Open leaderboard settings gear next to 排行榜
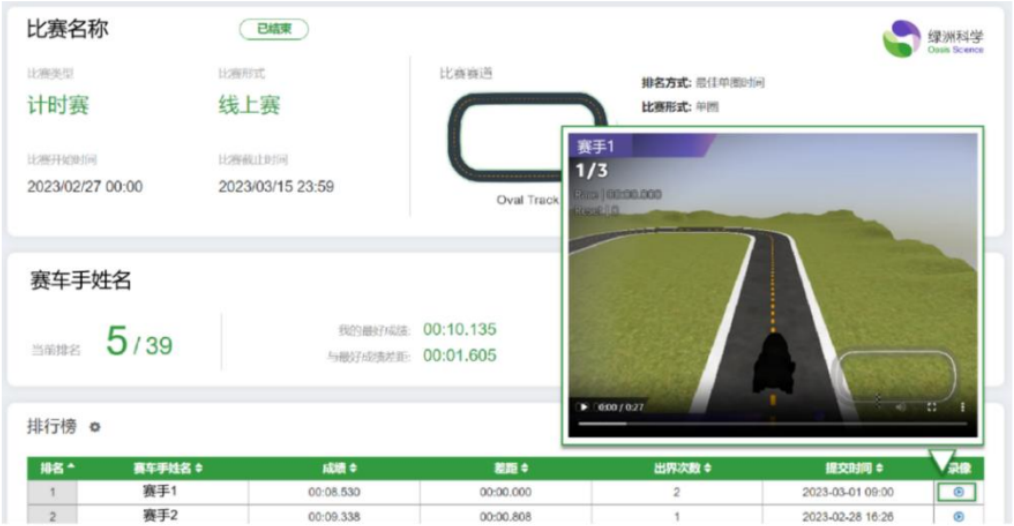Image resolution: width=1014 pixels, height=526 pixels. click(96, 427)
